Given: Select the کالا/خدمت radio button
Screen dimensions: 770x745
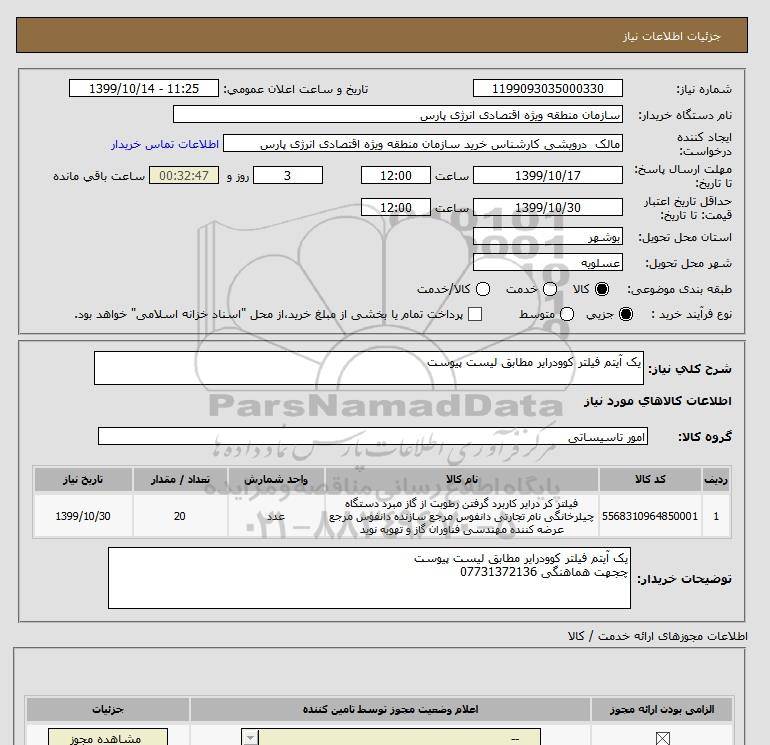Looking at the screenshot, I should click(x=483, y=289).
